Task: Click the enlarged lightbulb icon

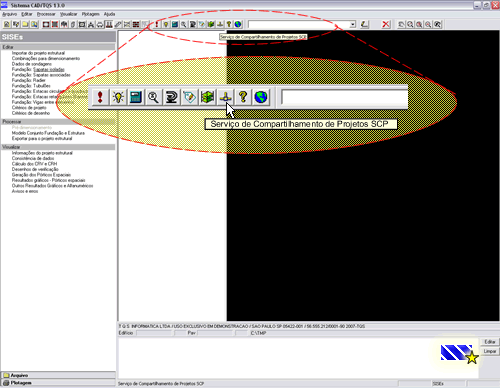Action: [x=118, y=97]
